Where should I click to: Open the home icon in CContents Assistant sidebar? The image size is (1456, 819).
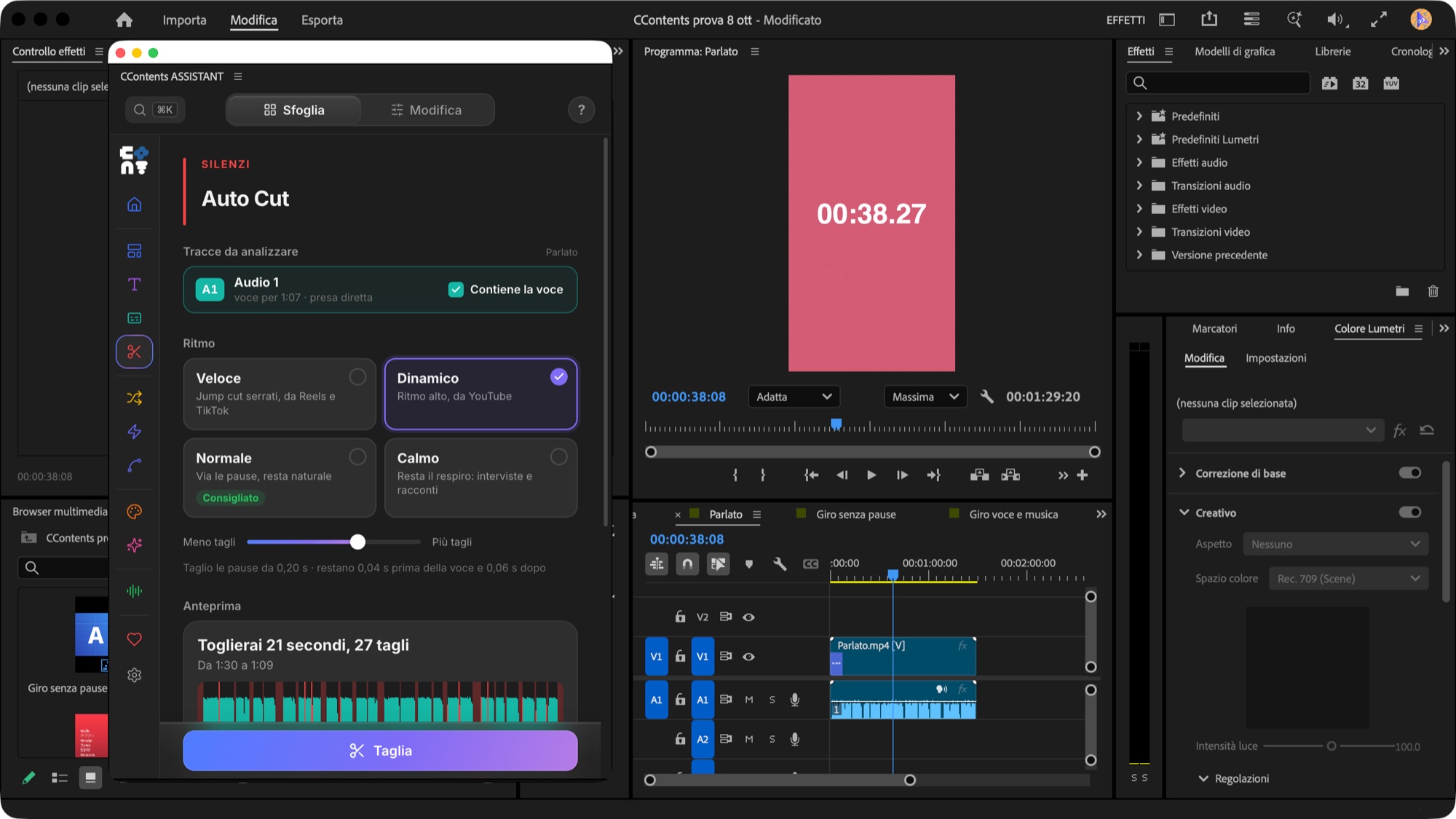[x=134, y=205]
